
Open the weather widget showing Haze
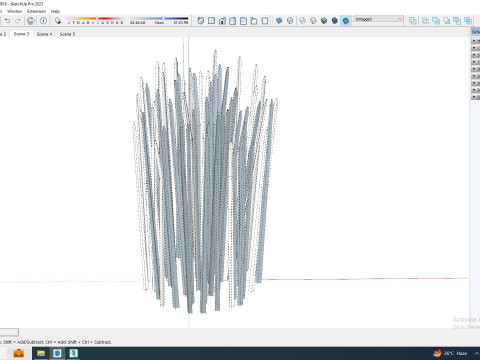pos(450,353)
